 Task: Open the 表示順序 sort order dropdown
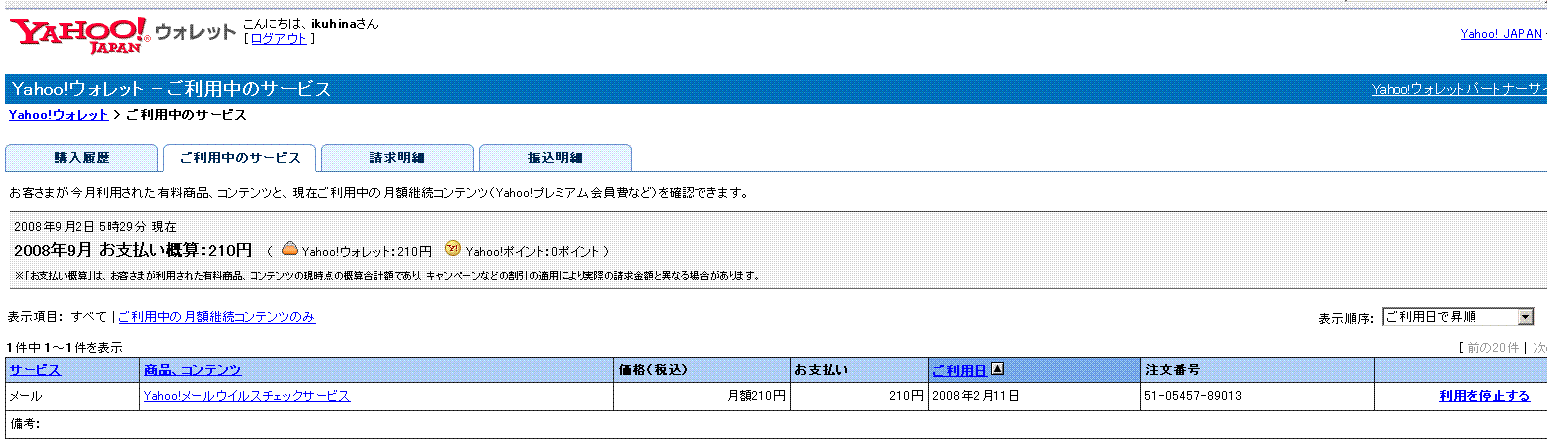1458,317
